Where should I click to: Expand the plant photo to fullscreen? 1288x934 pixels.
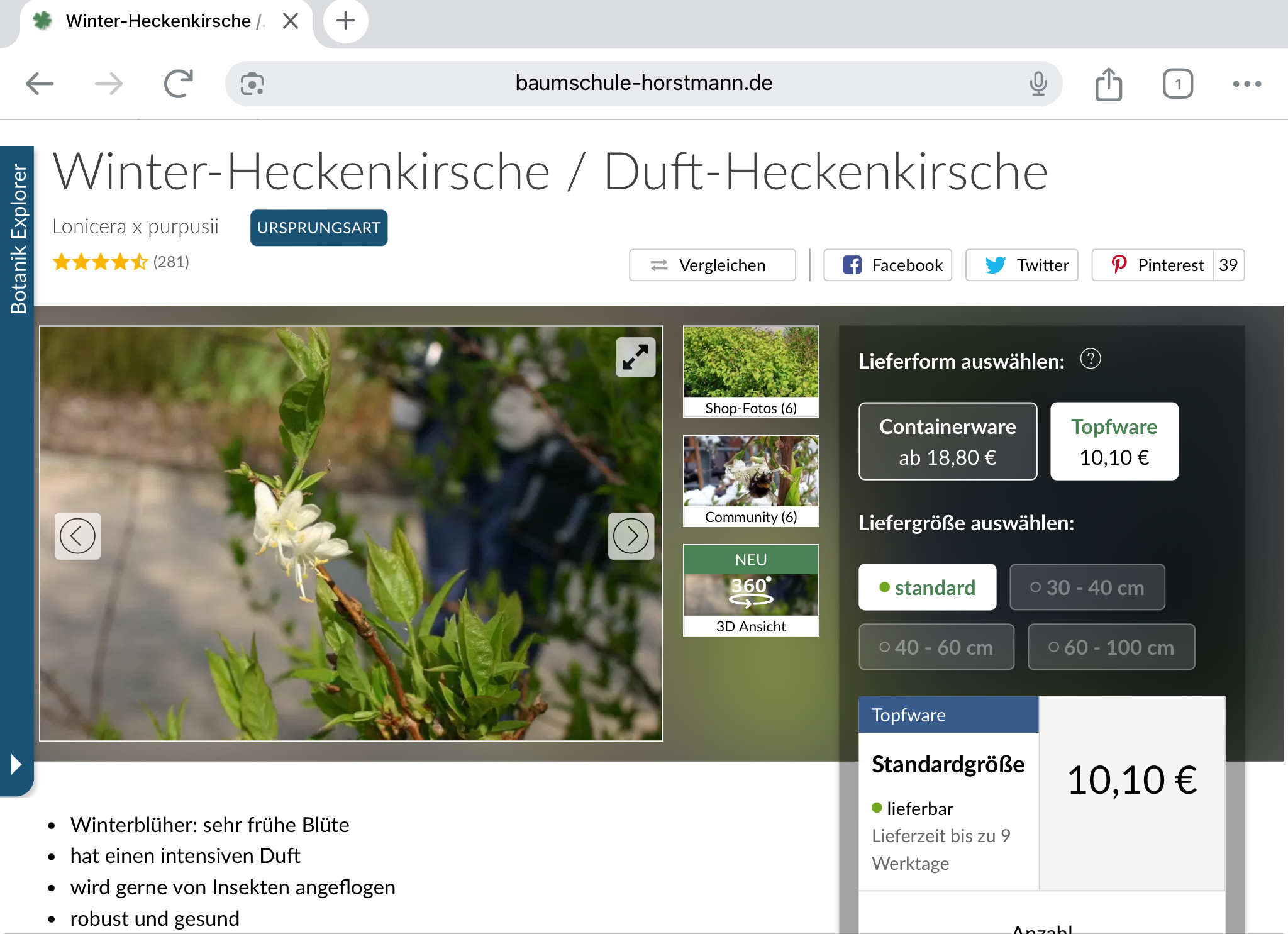pos(635,357)
